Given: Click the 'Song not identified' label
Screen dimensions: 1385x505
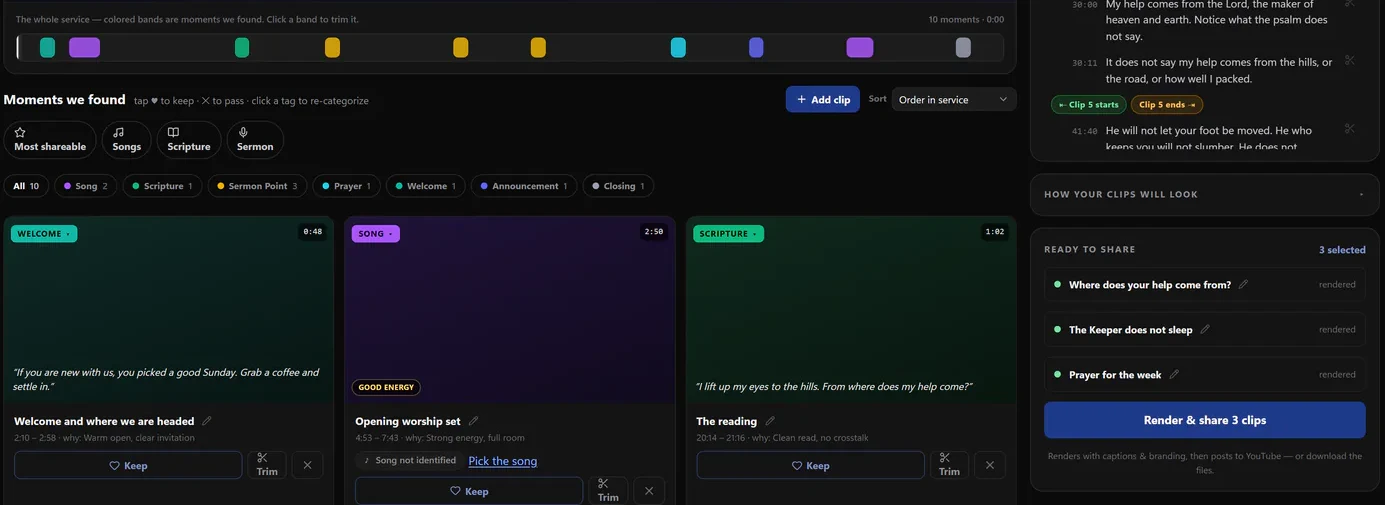Looking at the screenshot, I should pyautogui.click(x=409, y=460).
